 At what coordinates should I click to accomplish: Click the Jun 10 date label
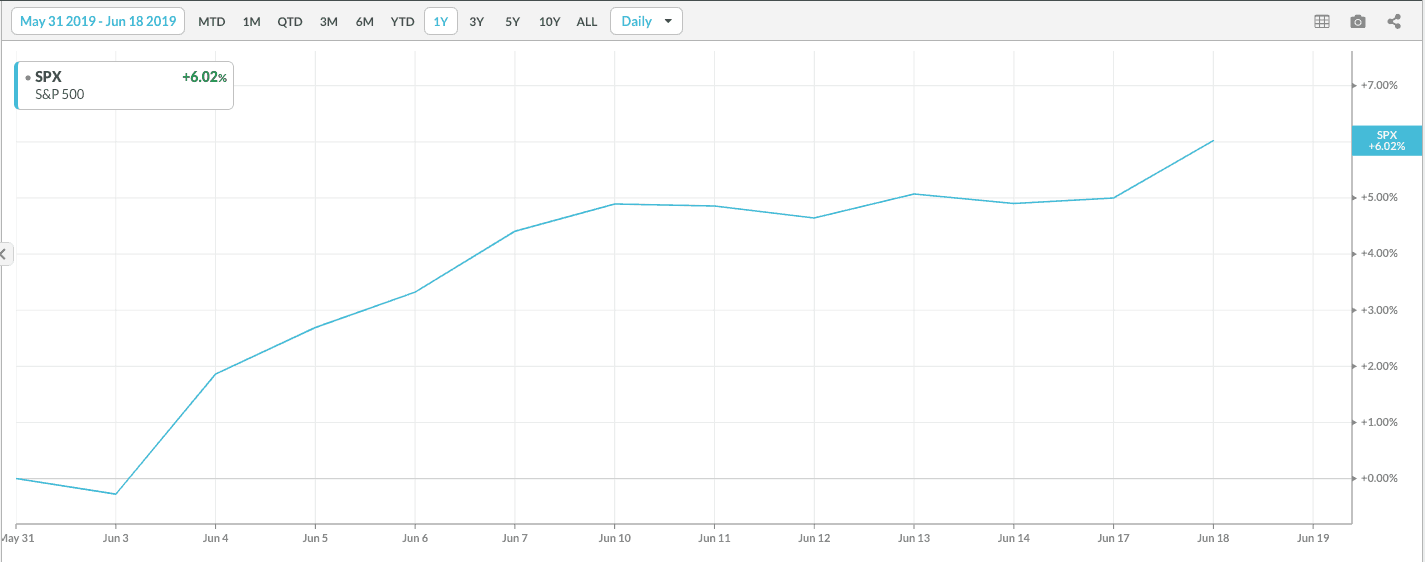click(614, 538)
